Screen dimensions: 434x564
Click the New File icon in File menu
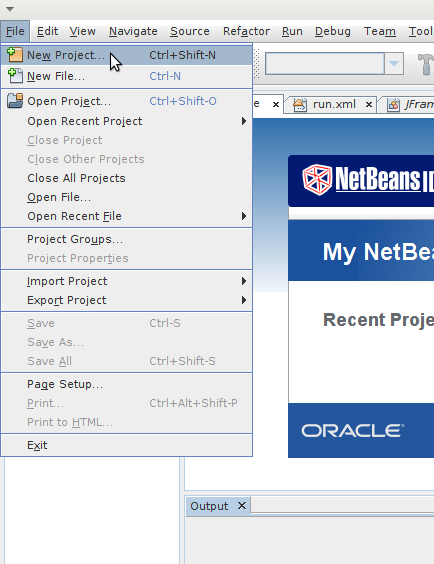tap(15, 76)
